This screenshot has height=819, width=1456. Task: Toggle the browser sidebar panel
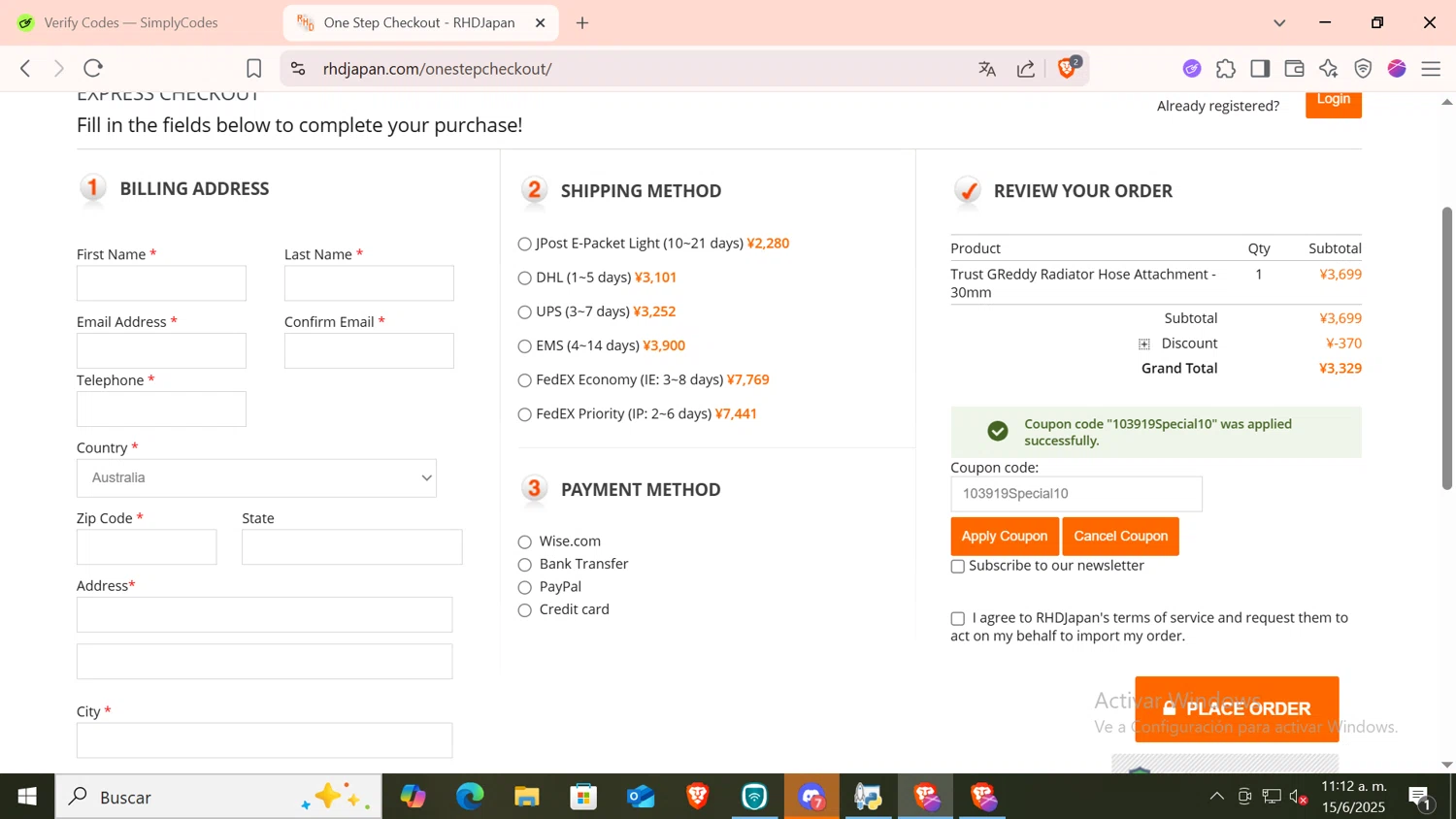click(x=1260, y=68)
